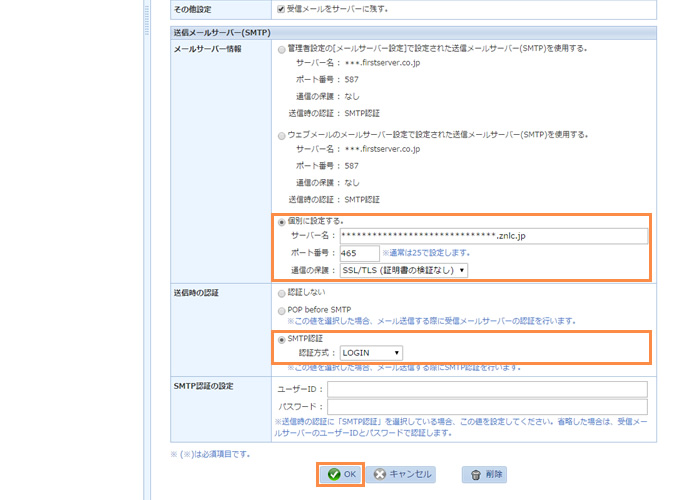Toggle 受信メールをサーバーに残す checkbox
Image resolution: width=676 pixels, height=500 pixels.
pyautogui.click(x=281, y=9)
